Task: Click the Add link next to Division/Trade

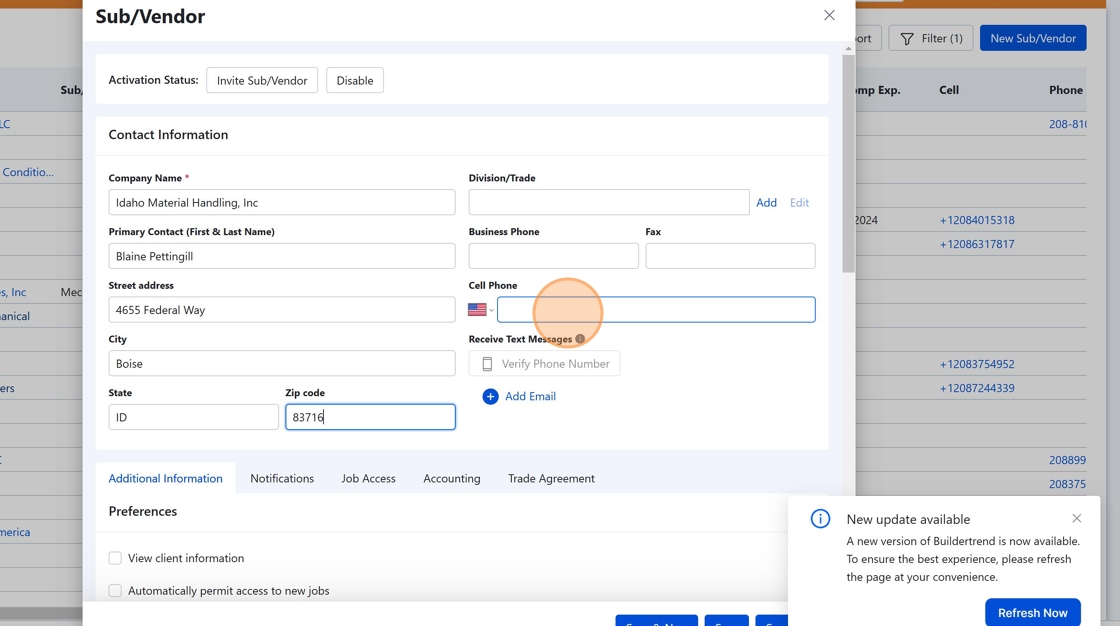Action: point(766,202)
